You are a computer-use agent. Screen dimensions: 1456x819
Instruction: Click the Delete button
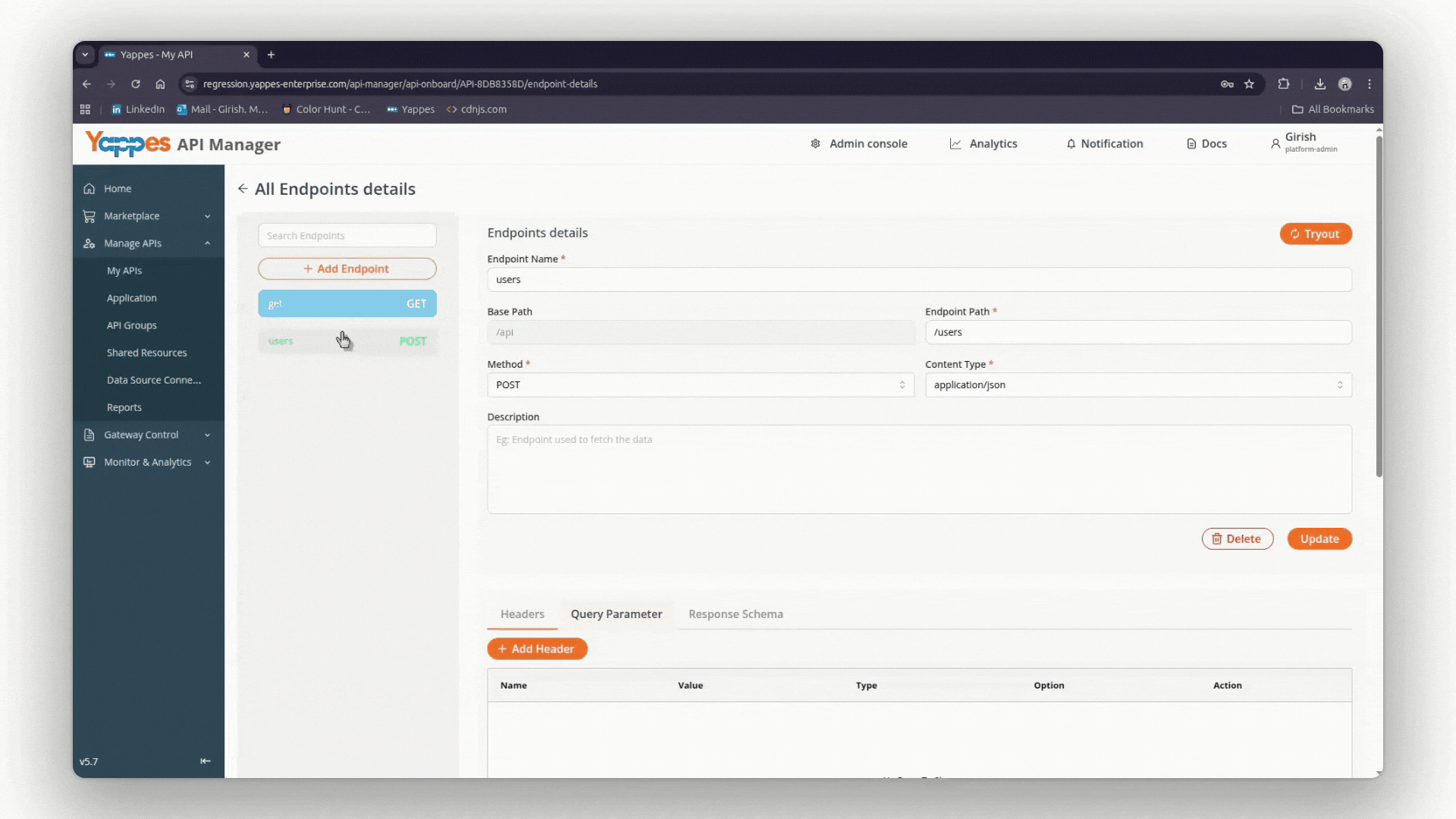[x=1238, y=539]
